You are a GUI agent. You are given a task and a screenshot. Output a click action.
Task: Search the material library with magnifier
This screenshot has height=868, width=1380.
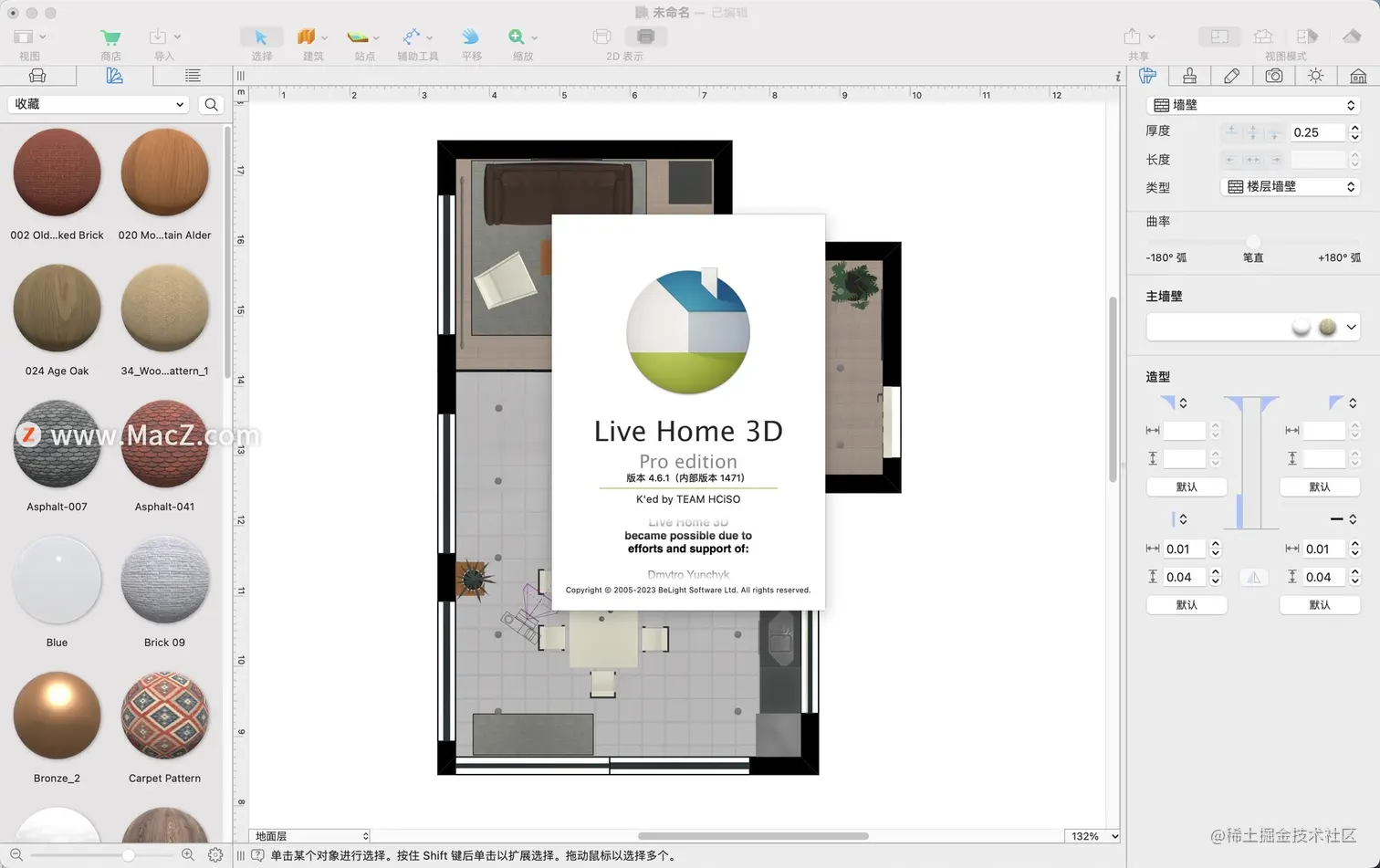(211, 104)
